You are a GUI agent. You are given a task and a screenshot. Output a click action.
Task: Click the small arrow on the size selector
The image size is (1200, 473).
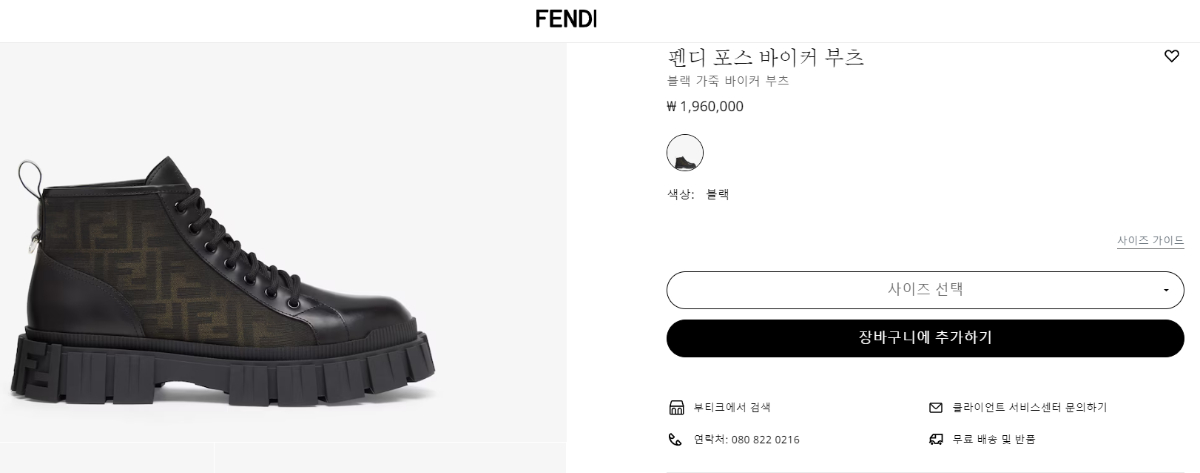1166,291
